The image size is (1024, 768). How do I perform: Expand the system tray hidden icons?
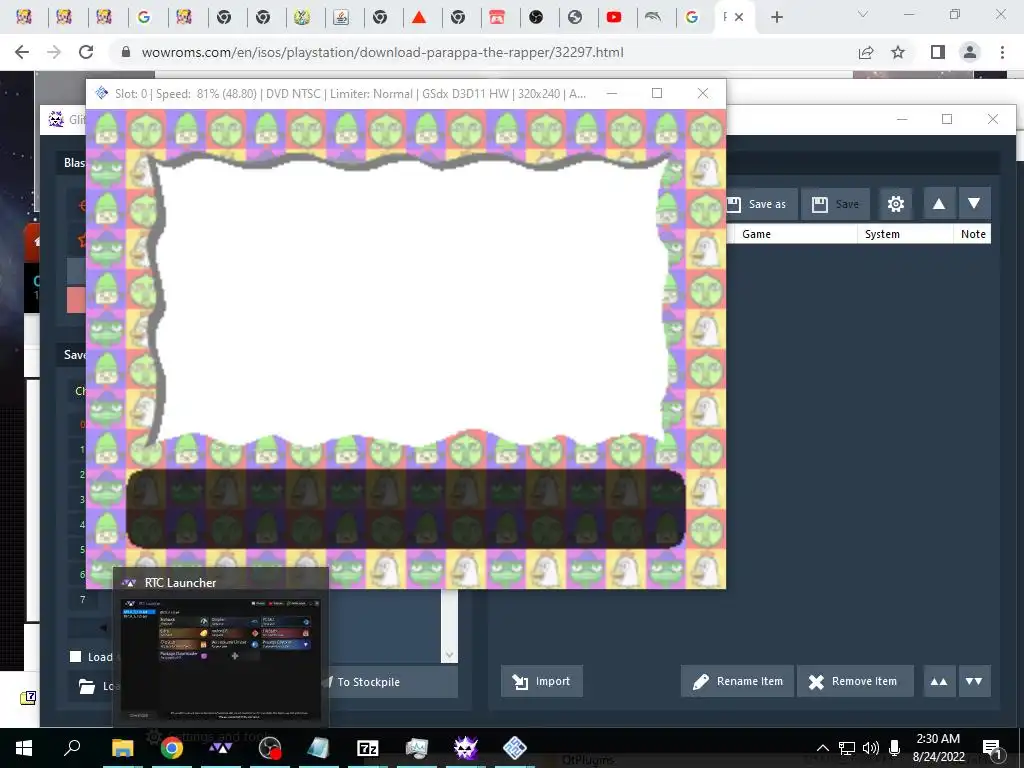[x=823, y=748]
